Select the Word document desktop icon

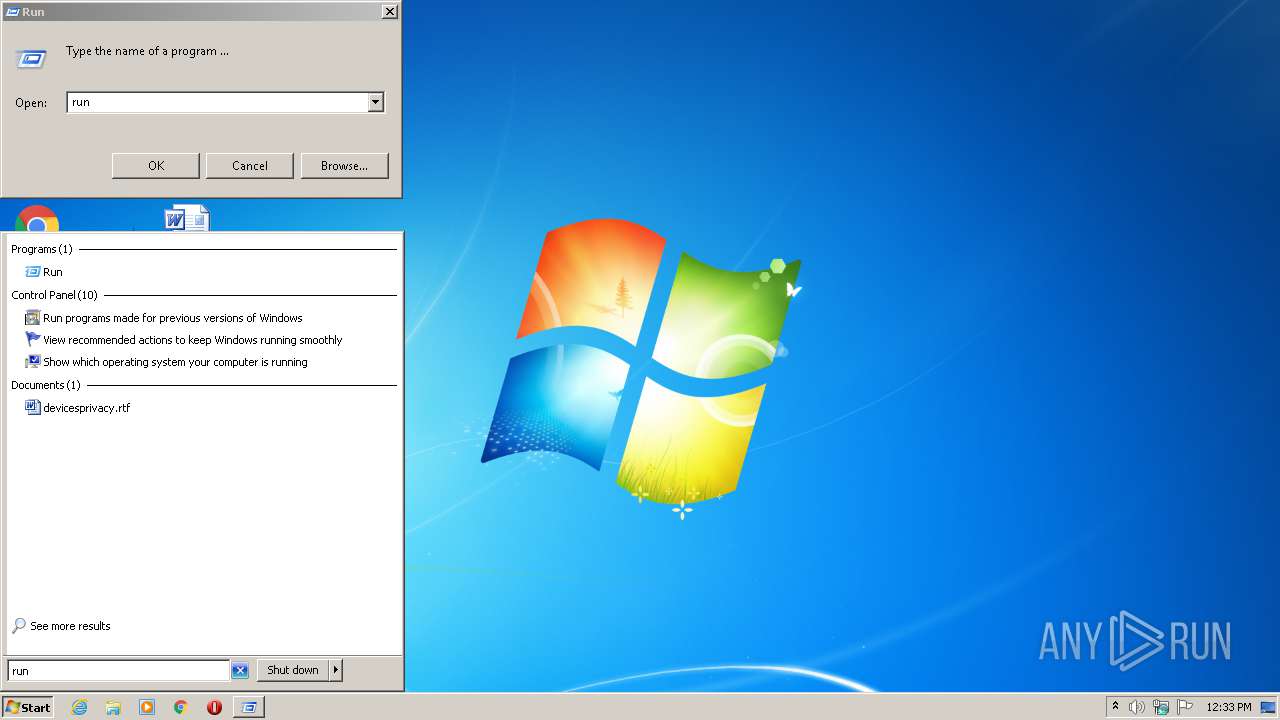187,218
